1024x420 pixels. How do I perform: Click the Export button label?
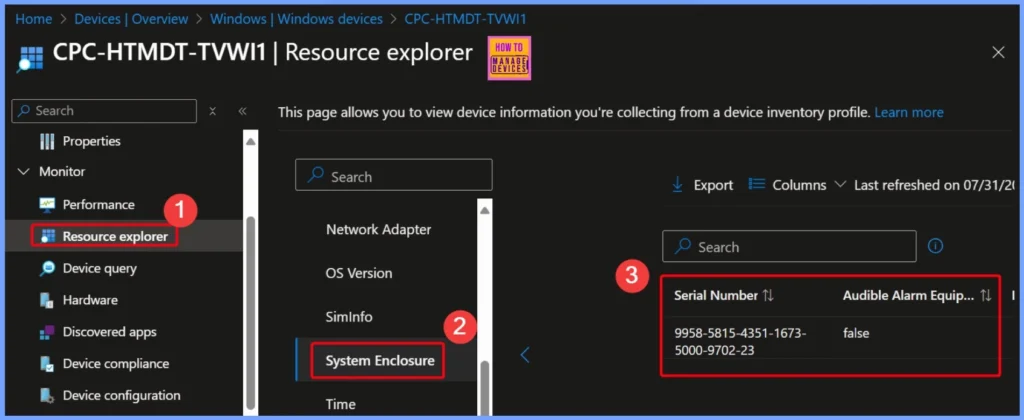tap(713, 186)
